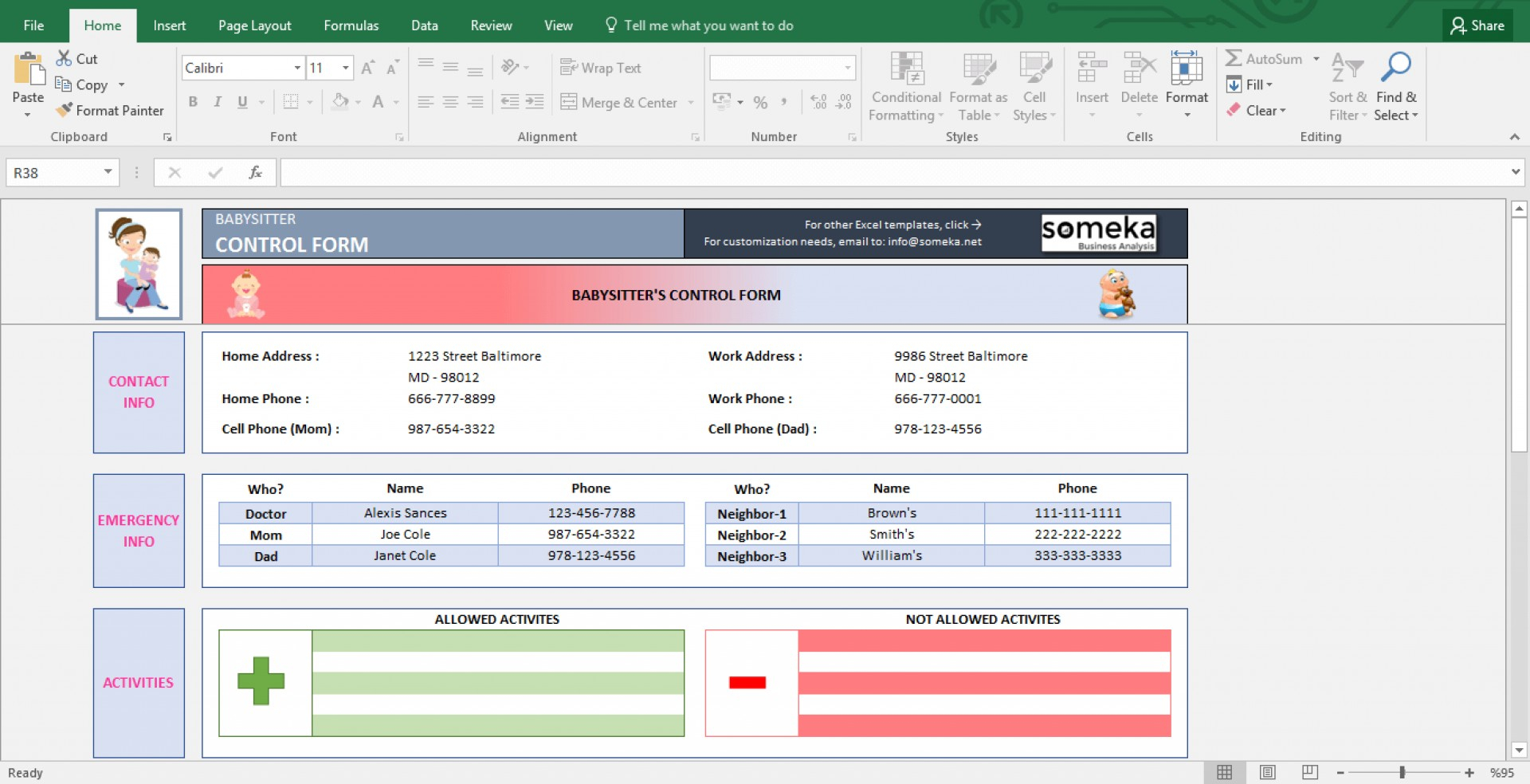Toggle Underline formatting
1530x784 pixels.
(242, 102)
